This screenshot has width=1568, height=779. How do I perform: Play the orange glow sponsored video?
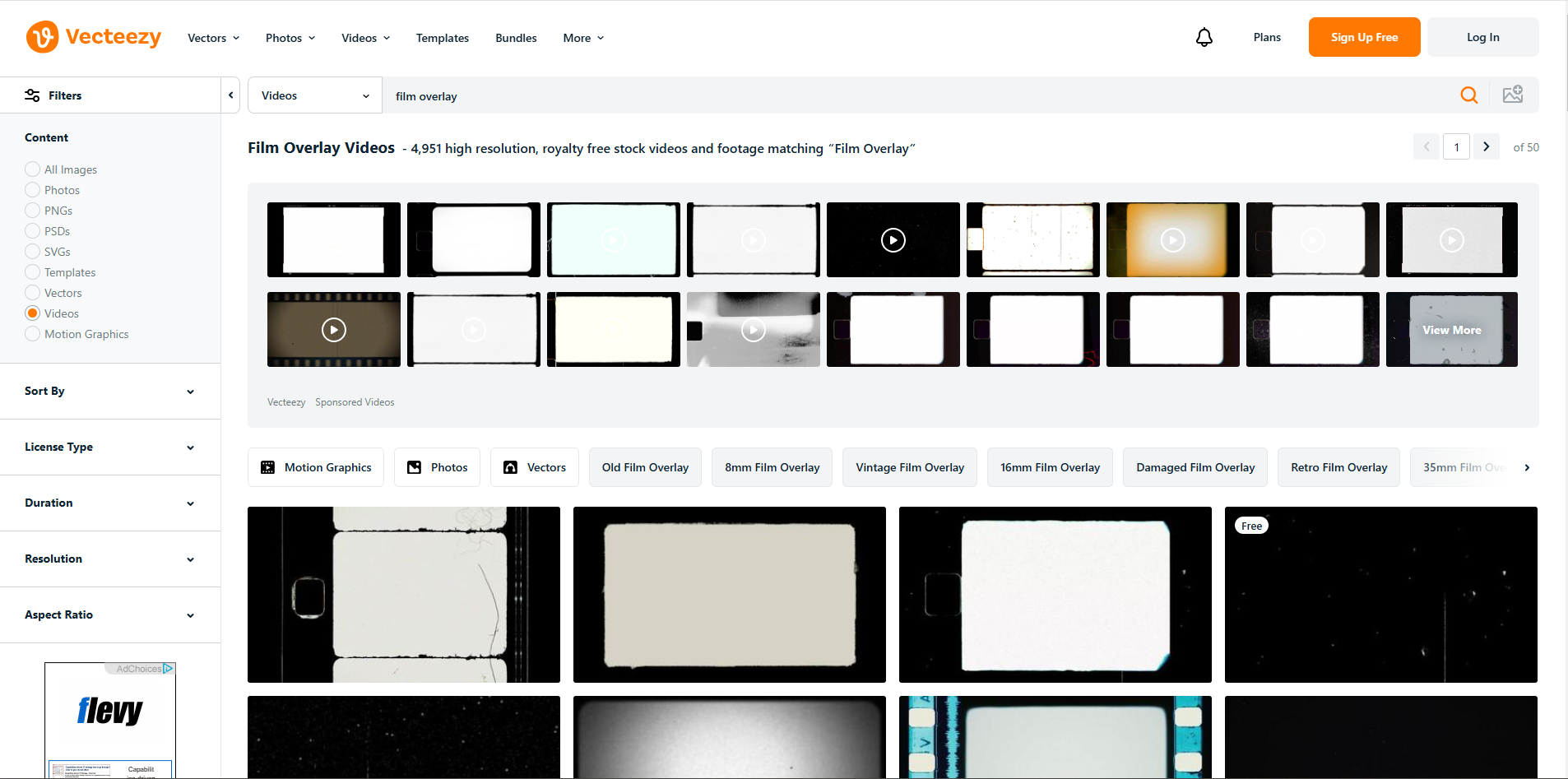[x=1173, y=240]
